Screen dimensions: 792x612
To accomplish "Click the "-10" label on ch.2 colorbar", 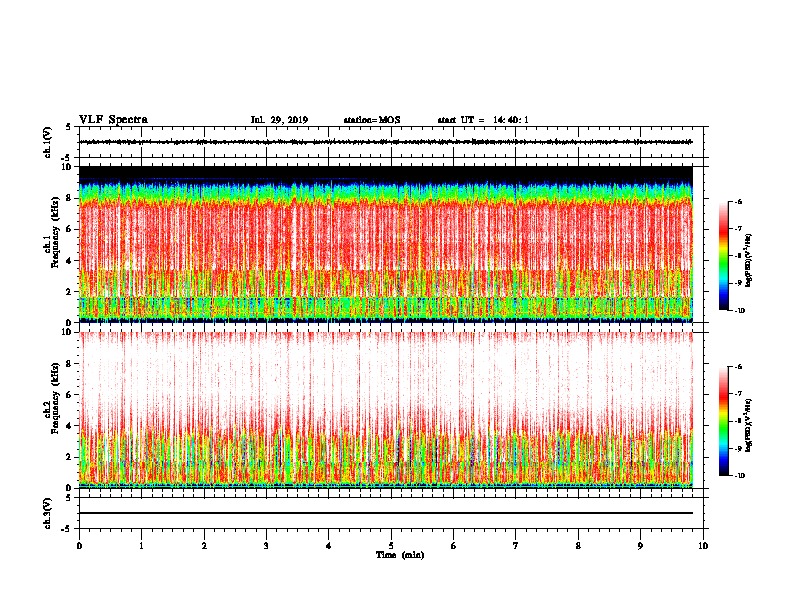I will [739, 476].
